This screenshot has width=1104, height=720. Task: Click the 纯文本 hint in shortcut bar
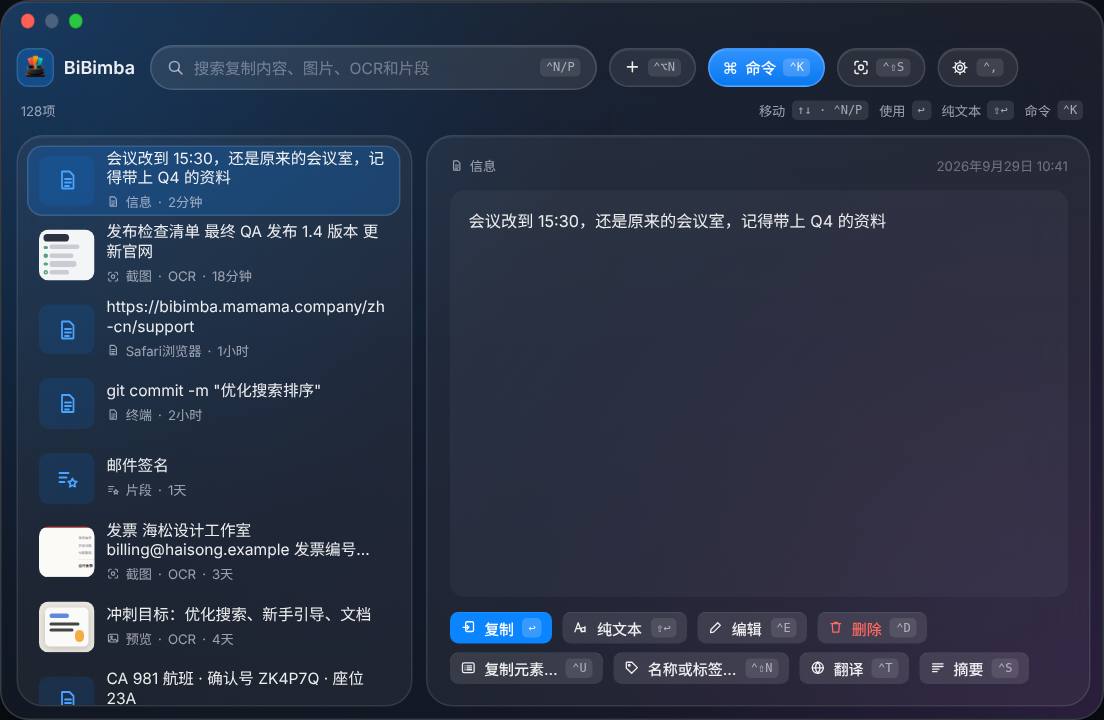click(977, 110)
